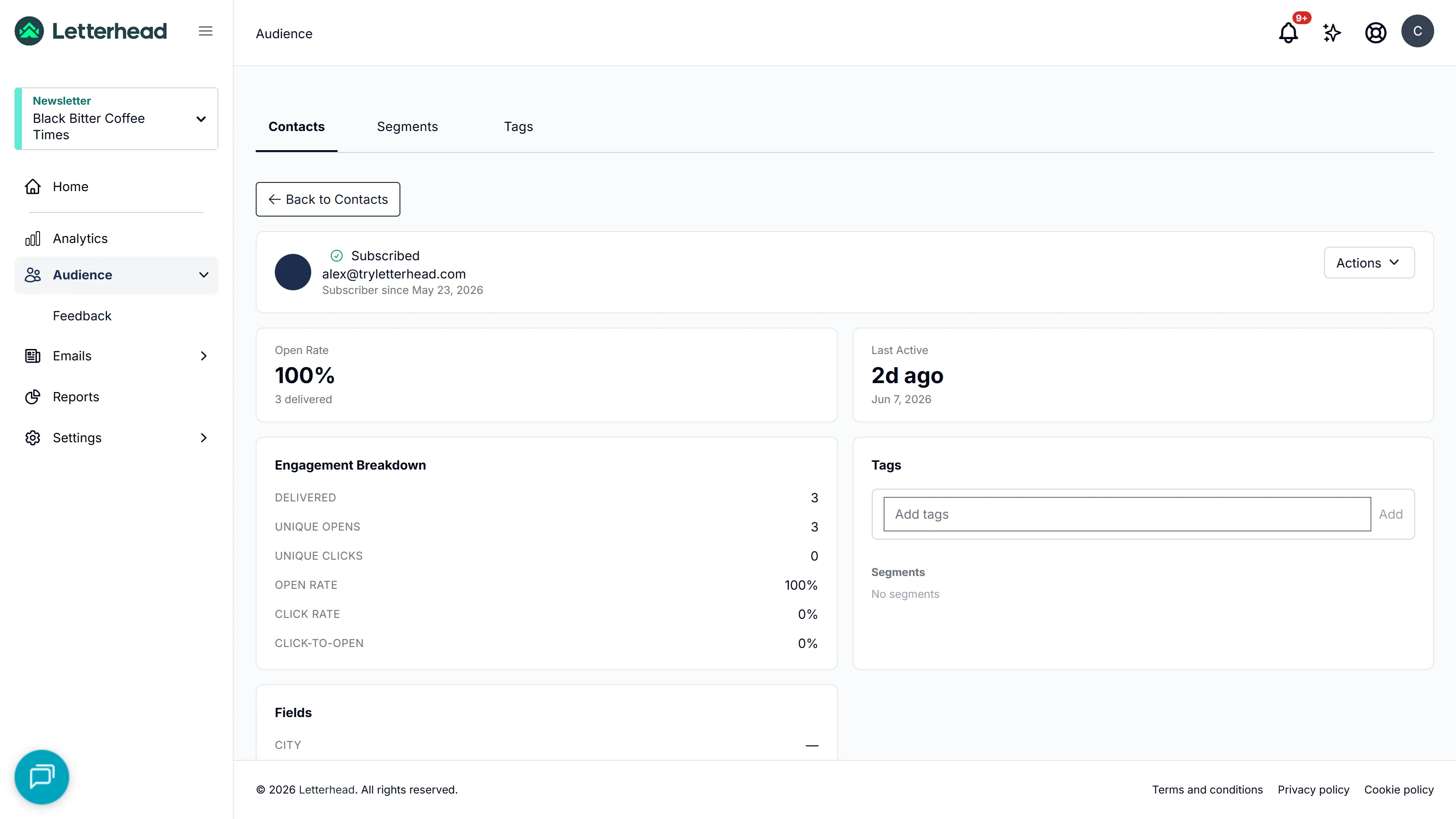The width and height of the screenshot is (1456, 819).
Task: Open the AI sparkle icon
Action: point(1332,32)
